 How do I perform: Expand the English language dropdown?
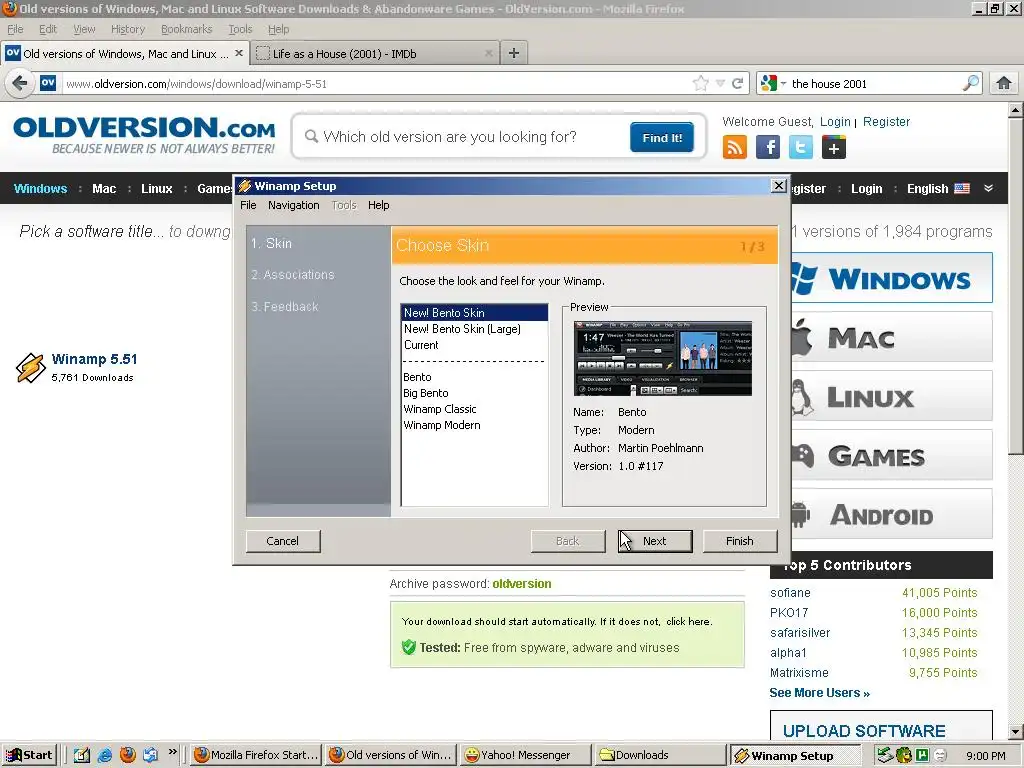pyautogui.click(x=988, y=188)
